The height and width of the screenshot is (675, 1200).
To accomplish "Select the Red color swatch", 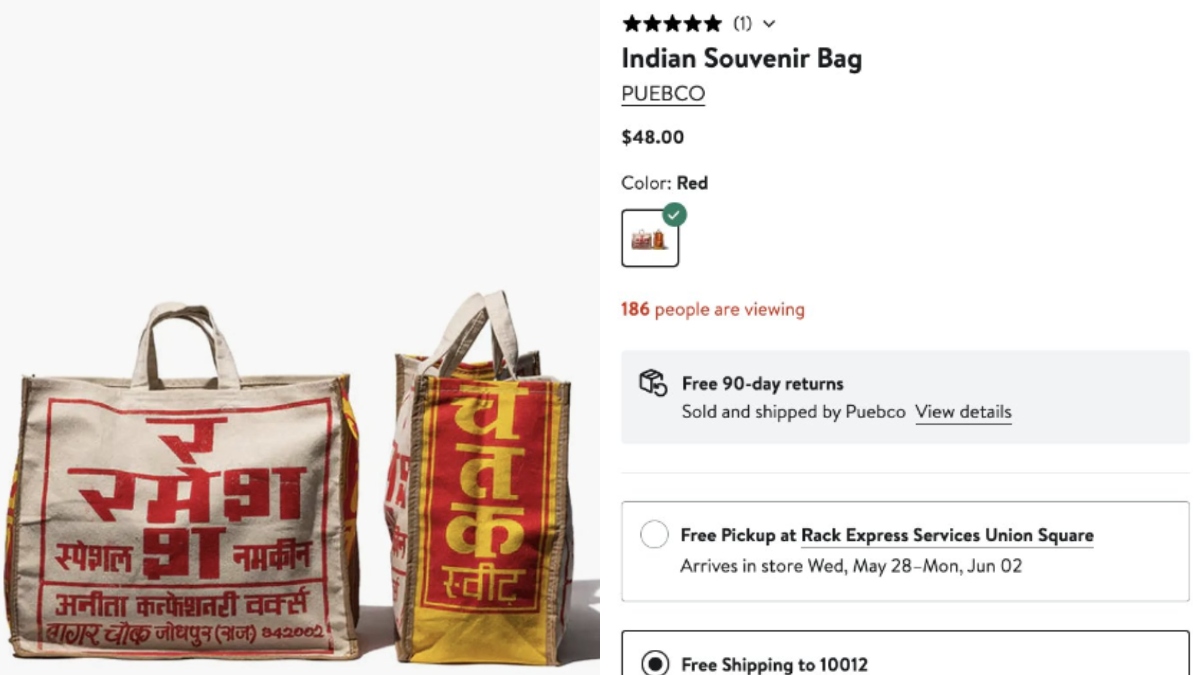I will (650, 238).
